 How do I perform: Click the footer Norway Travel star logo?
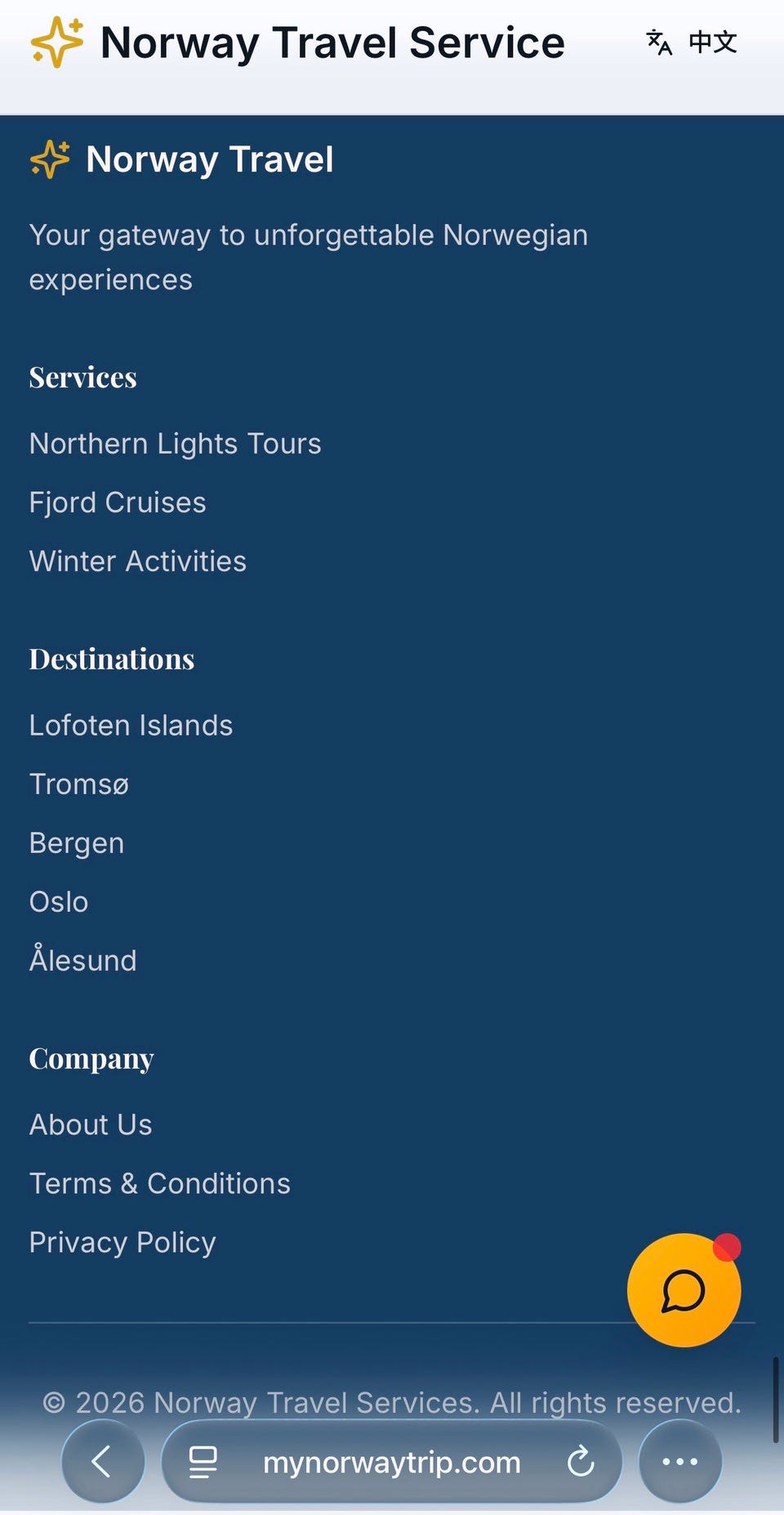51,159
